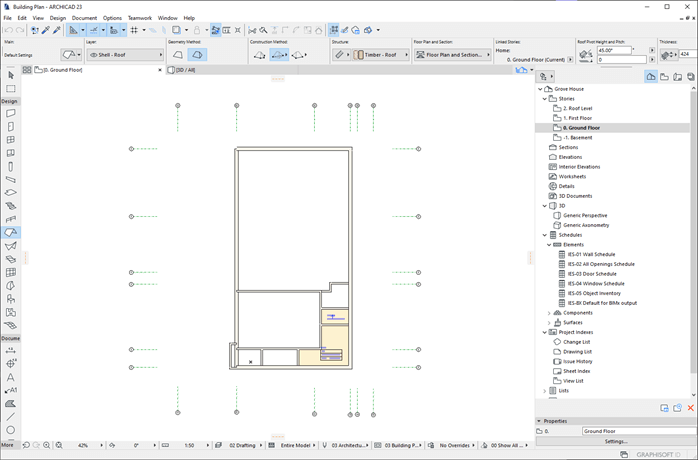The height and width of the screenshot is (460, 698).
Task: Select the Zone tool
Action: click(11, 312)
